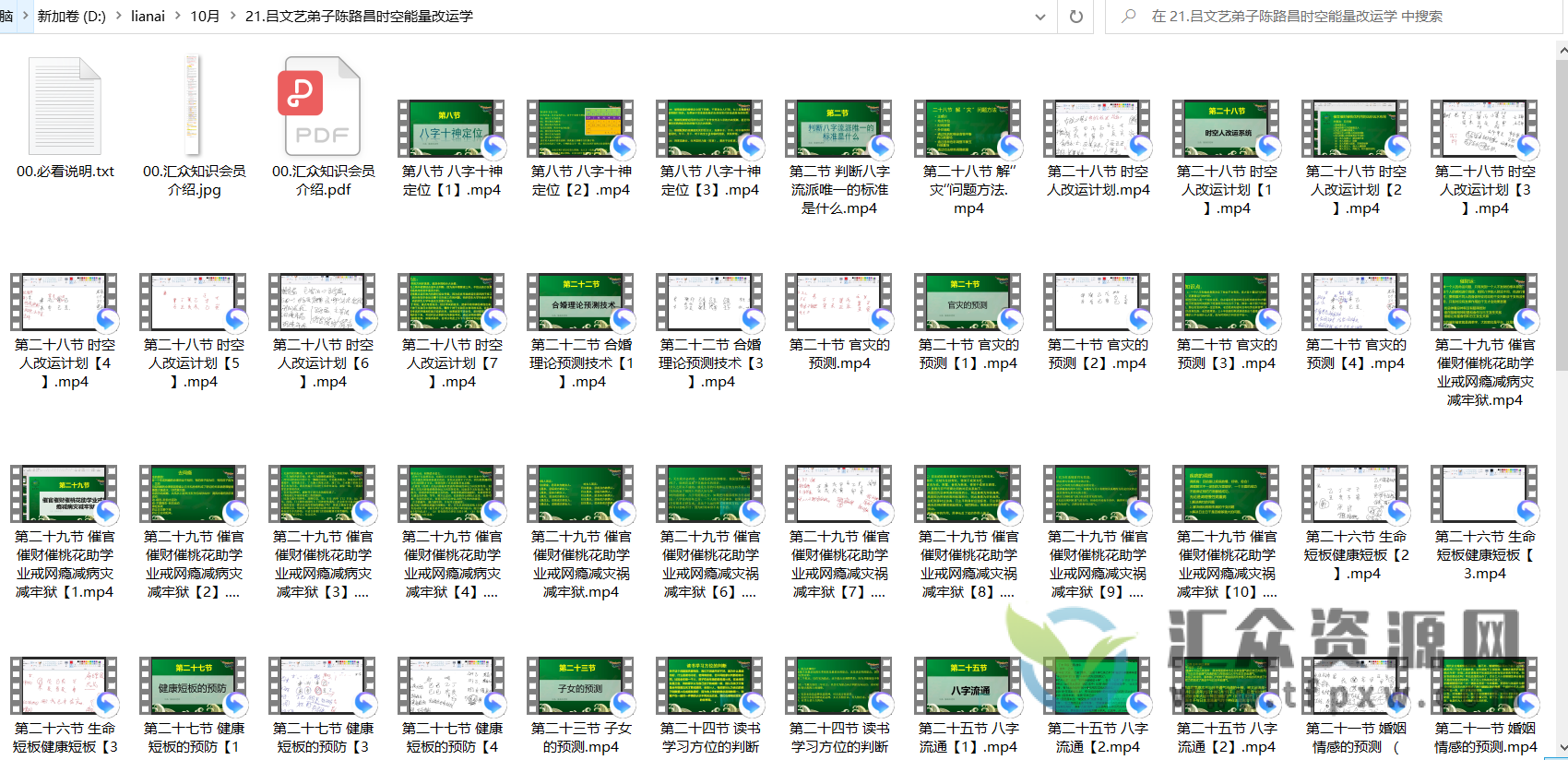Select video 第二十三节 子女的预测.mp4

tap(580, 686)
